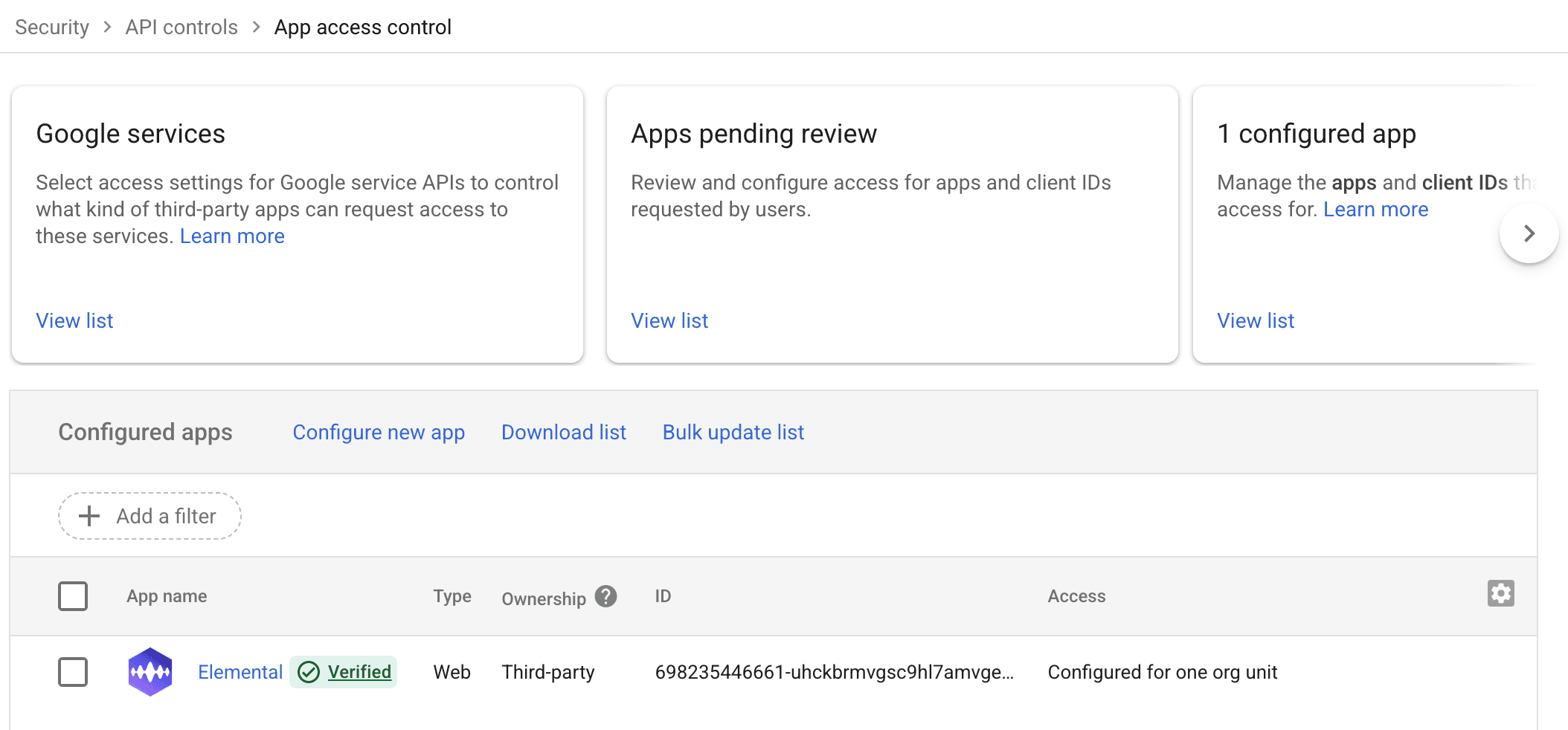Click Bulk update list
This screenshot has width=1568, height=730.
733,433
